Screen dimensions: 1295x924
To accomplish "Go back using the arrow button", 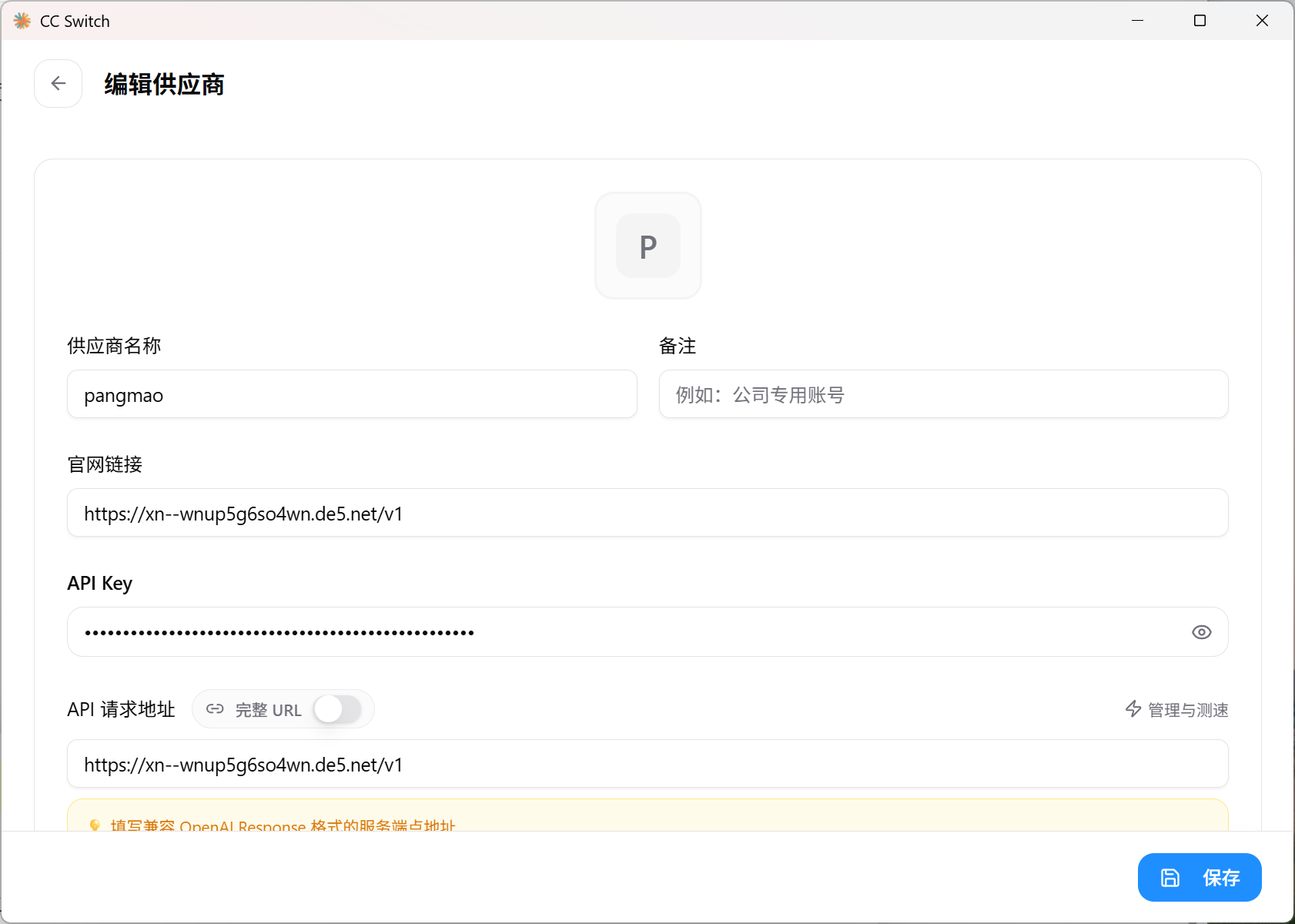I will pos(59,83).
